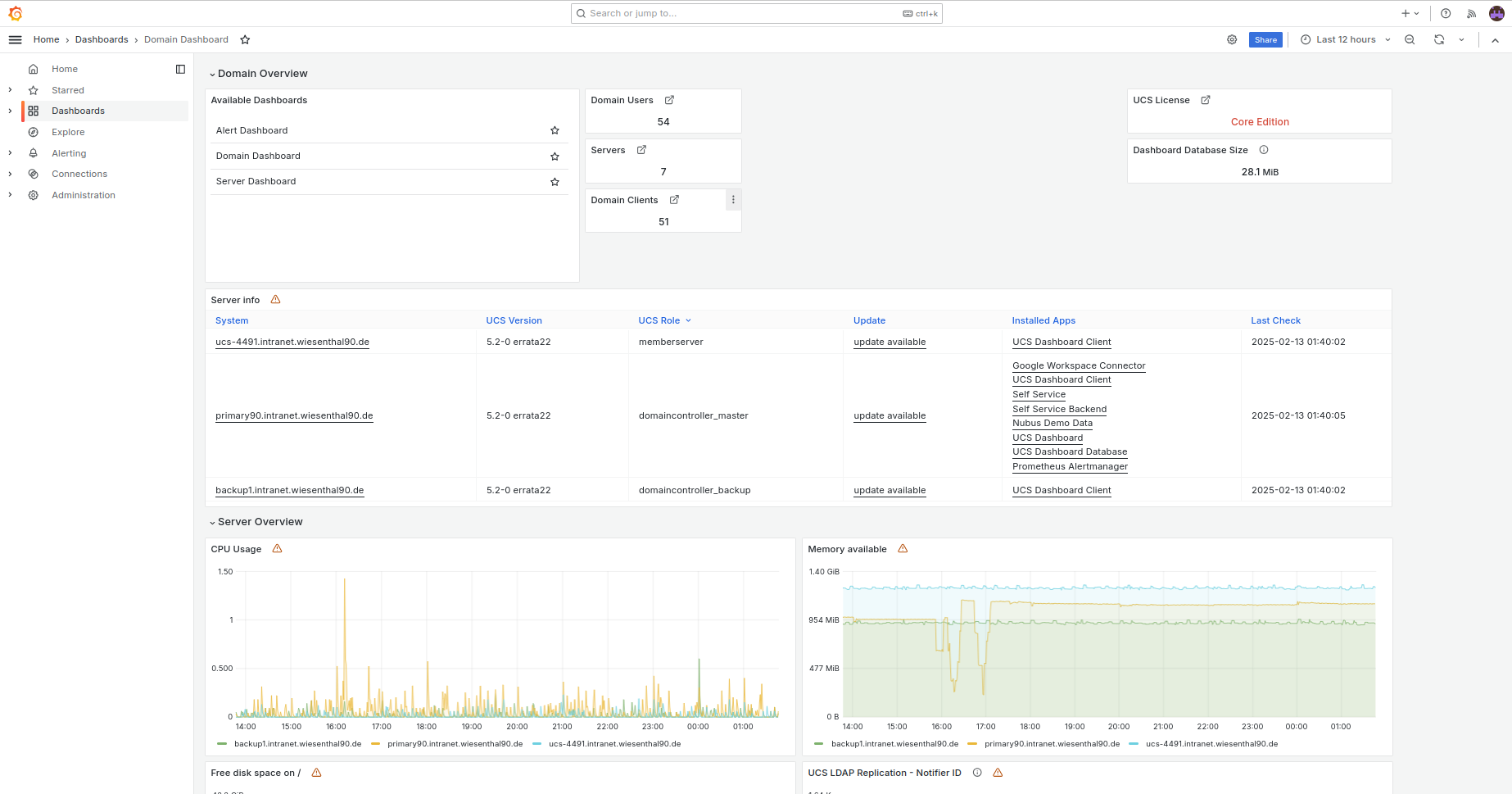Image resolution: width=1512 pixels, height=794 pixels.
Task: Open the help icon in top bar
Action: click(x=1446, y=13)
